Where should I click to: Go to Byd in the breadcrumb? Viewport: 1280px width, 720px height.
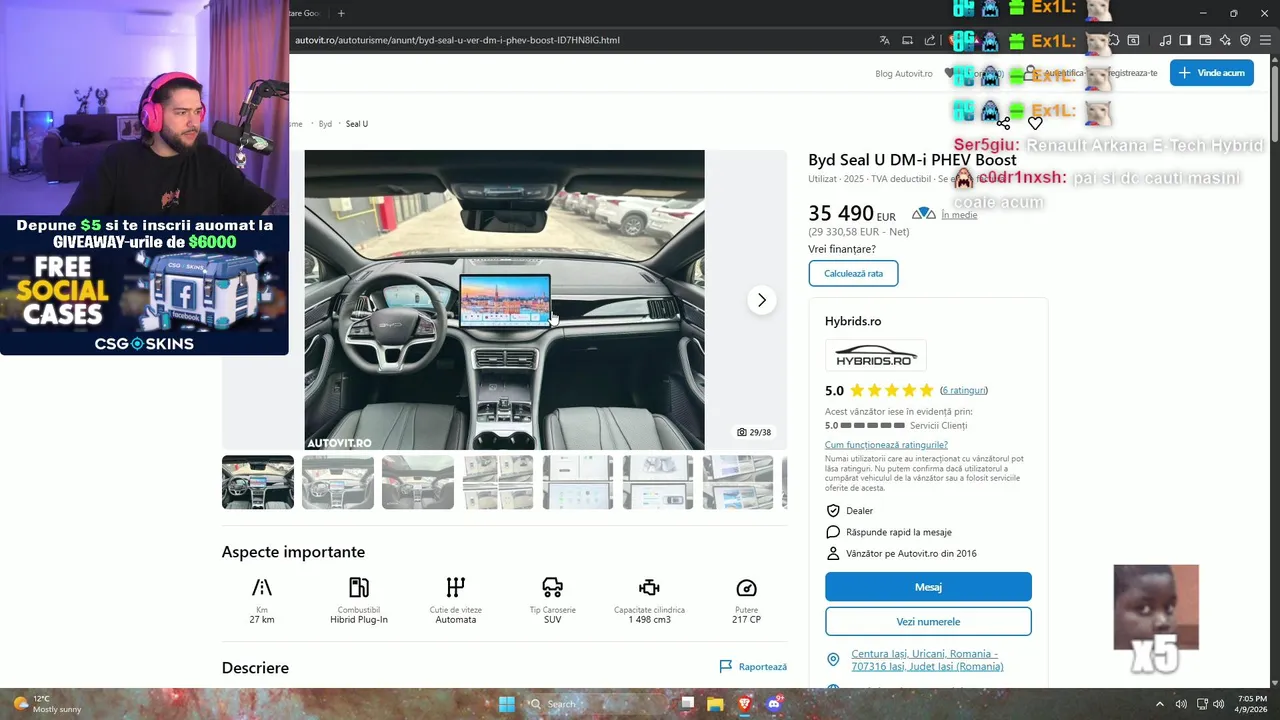(325, 124)
